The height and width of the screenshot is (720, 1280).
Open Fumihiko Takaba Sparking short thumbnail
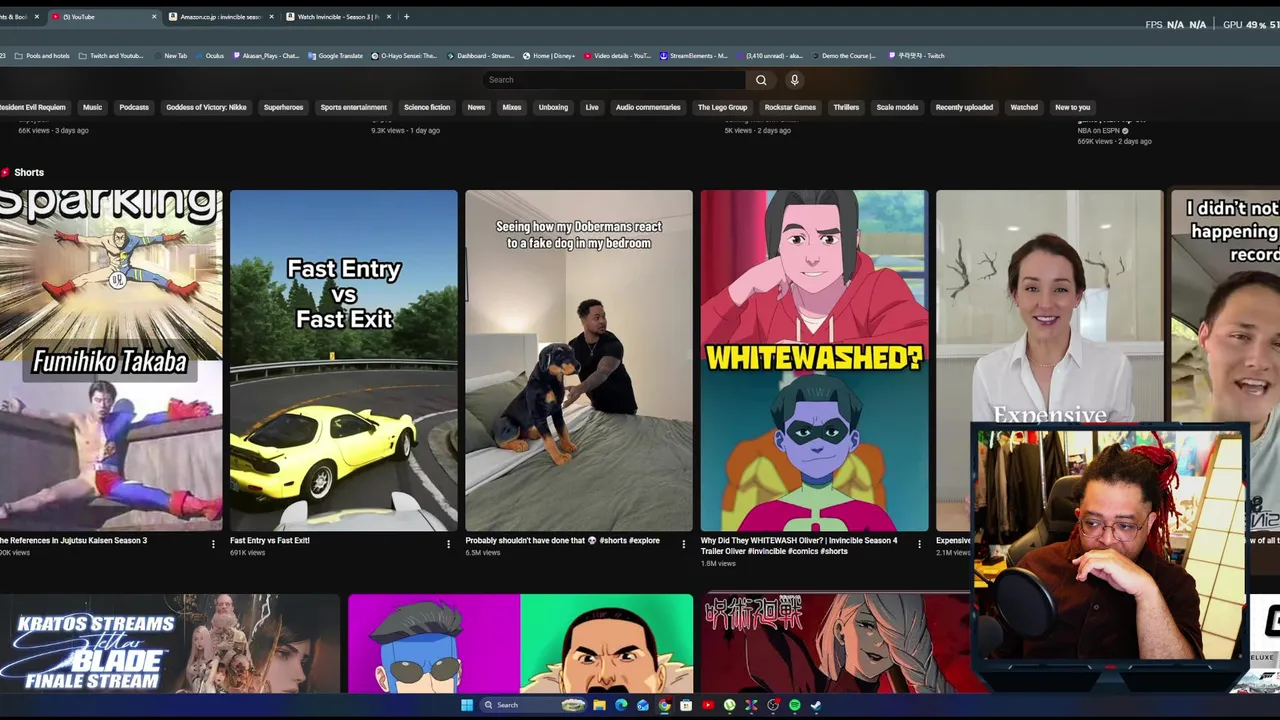[111, 360]
